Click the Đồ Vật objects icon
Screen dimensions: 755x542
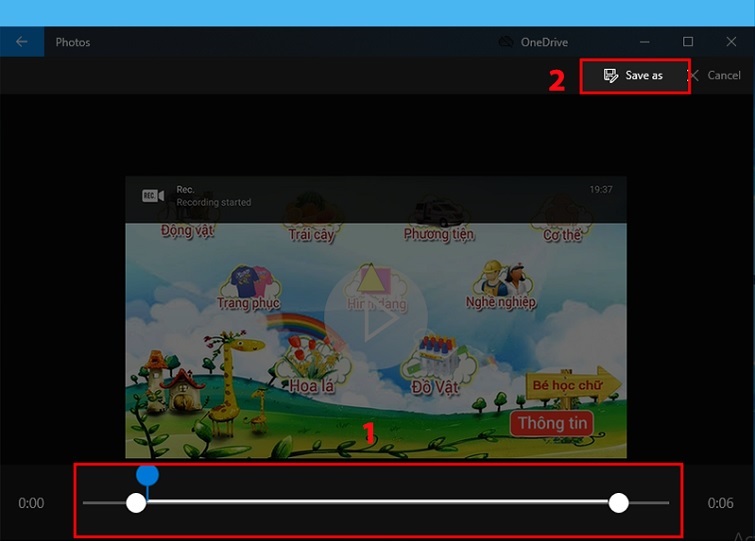(x=437, y=366)
